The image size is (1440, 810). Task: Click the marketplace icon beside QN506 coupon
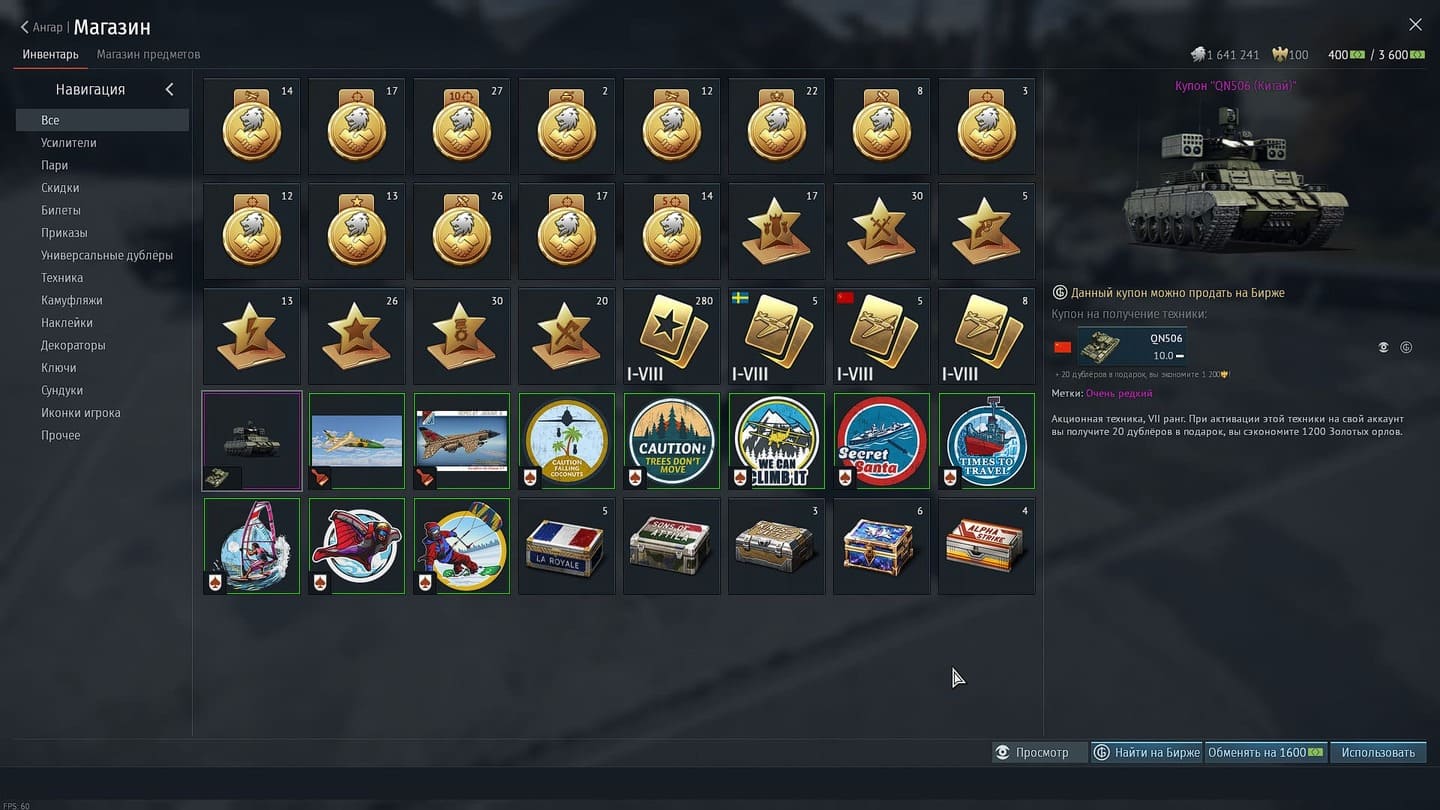click(1406, 347)
